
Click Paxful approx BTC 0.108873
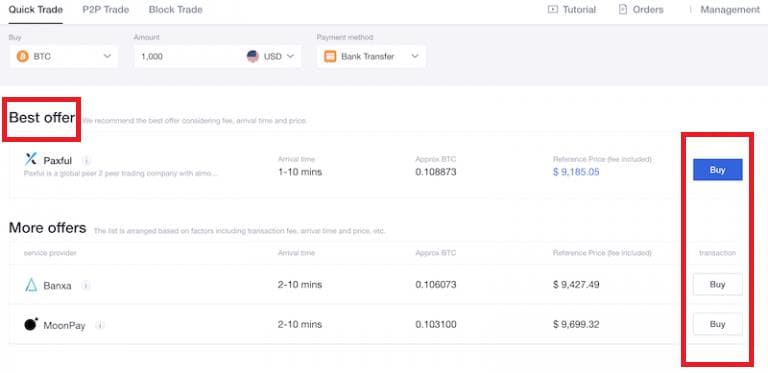(436, 172)
